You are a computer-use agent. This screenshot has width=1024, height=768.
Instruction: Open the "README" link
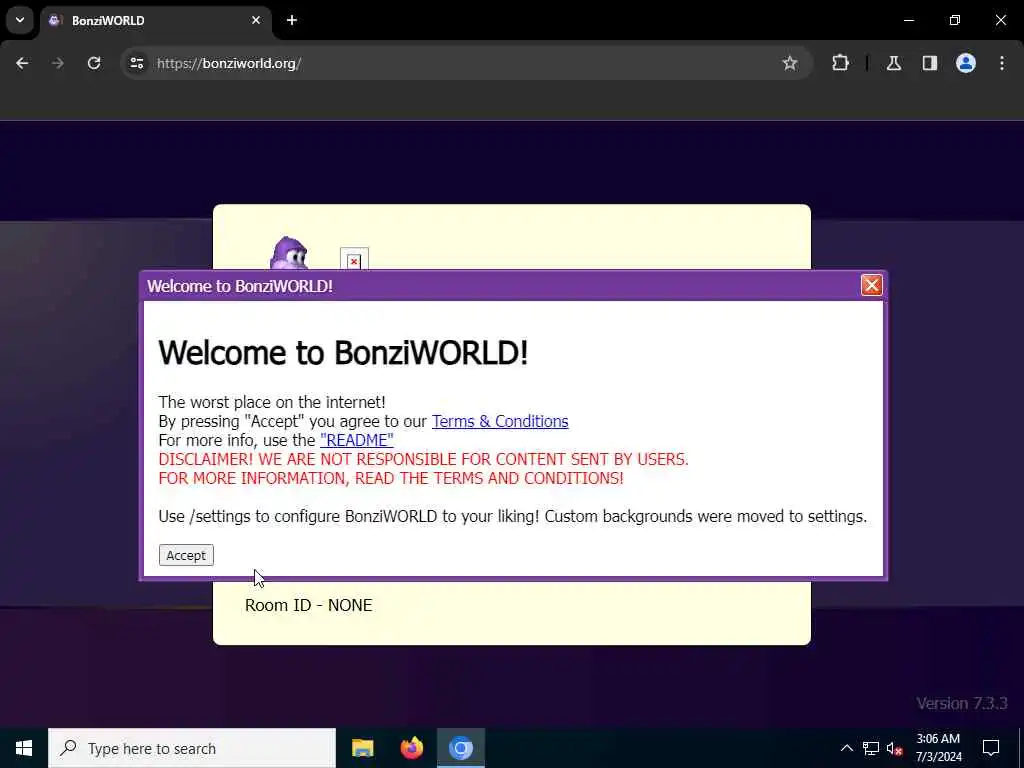357,440
